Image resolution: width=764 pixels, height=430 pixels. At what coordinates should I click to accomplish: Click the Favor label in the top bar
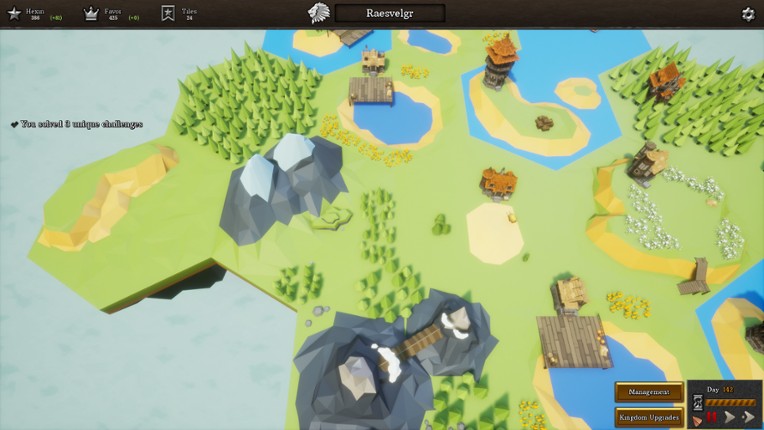[113, 11]
